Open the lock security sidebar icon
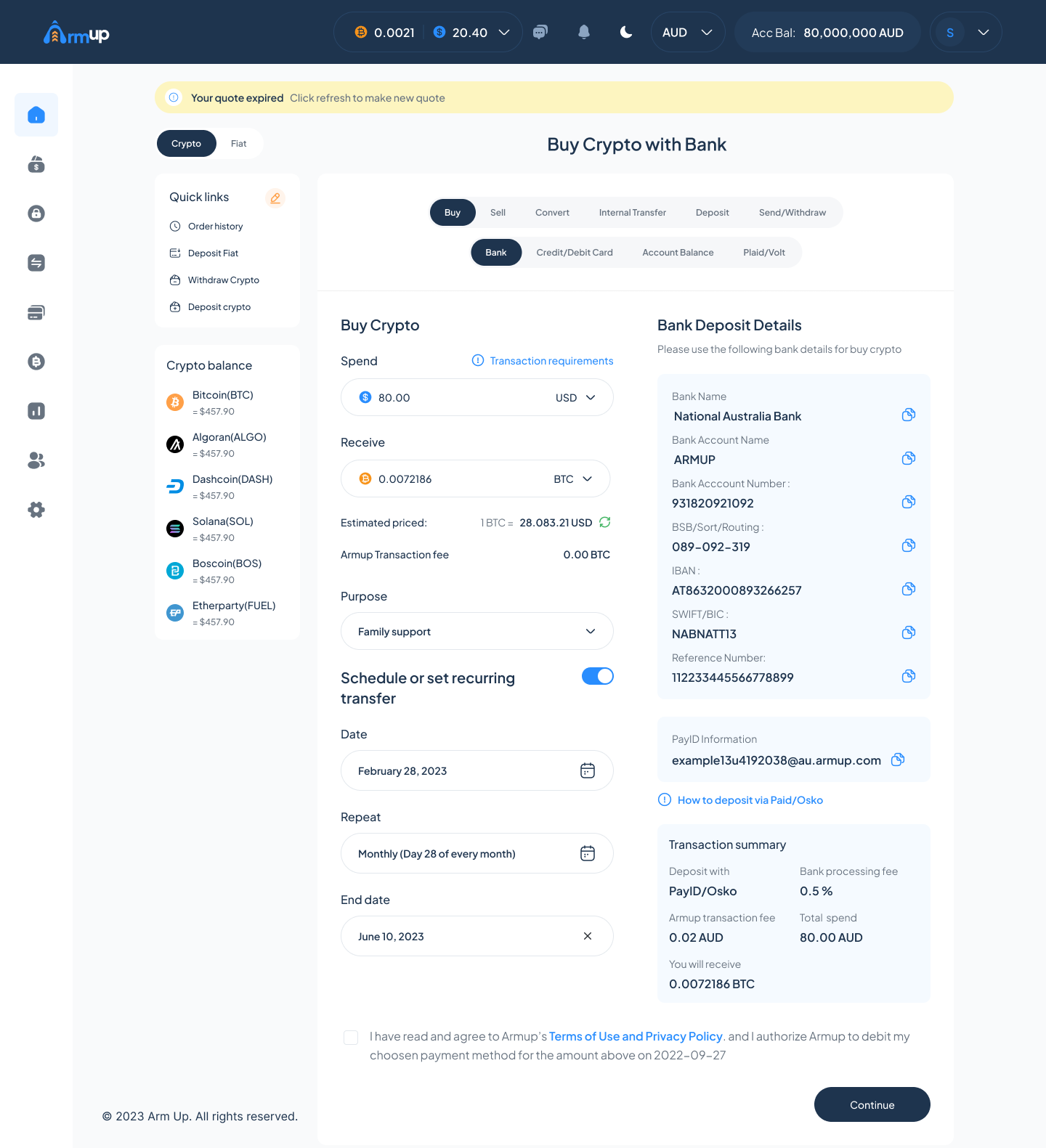Viewport: 1046px width, 1148px height. coord(36,213)
